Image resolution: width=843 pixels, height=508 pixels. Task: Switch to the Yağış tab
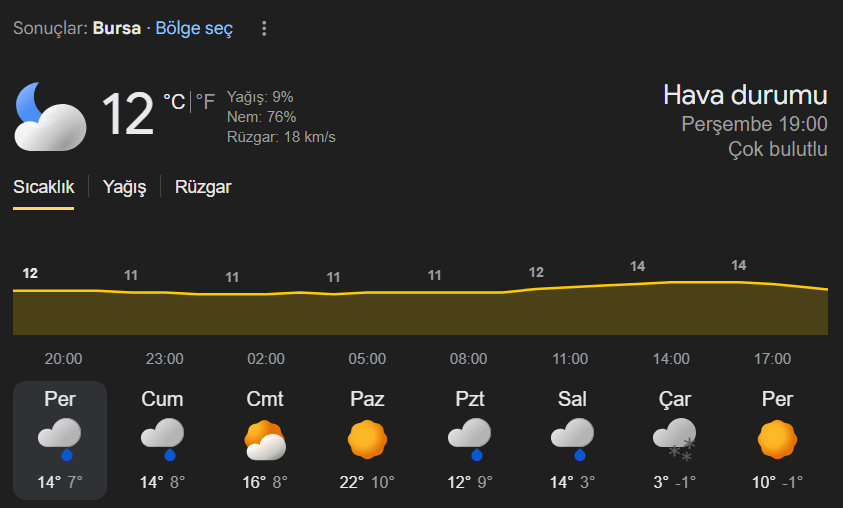[125, 187]
